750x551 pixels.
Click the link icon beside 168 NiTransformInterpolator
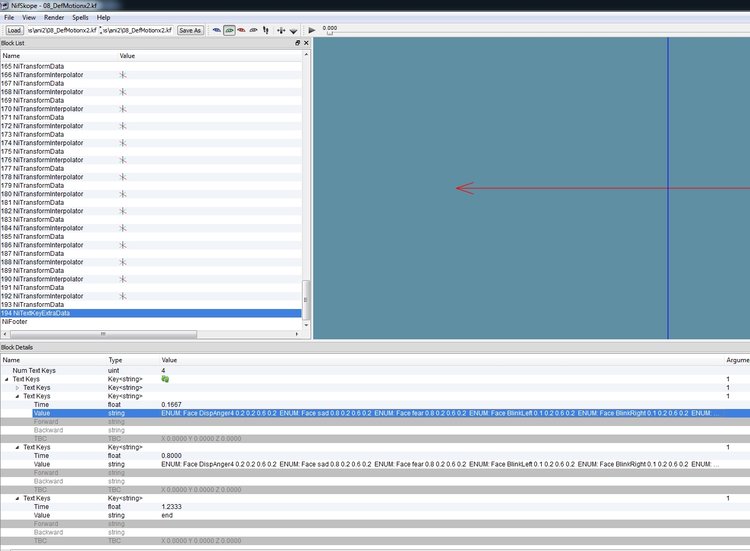[x=123, y=92]
